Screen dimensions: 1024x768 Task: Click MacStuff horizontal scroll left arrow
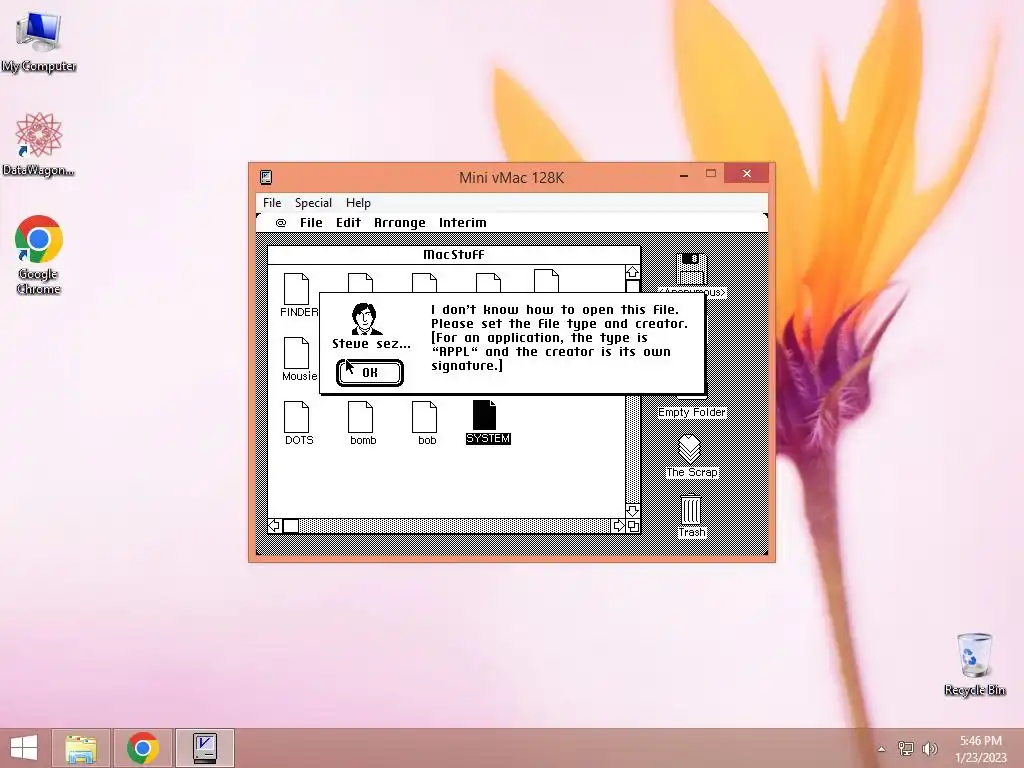[275, 526]
